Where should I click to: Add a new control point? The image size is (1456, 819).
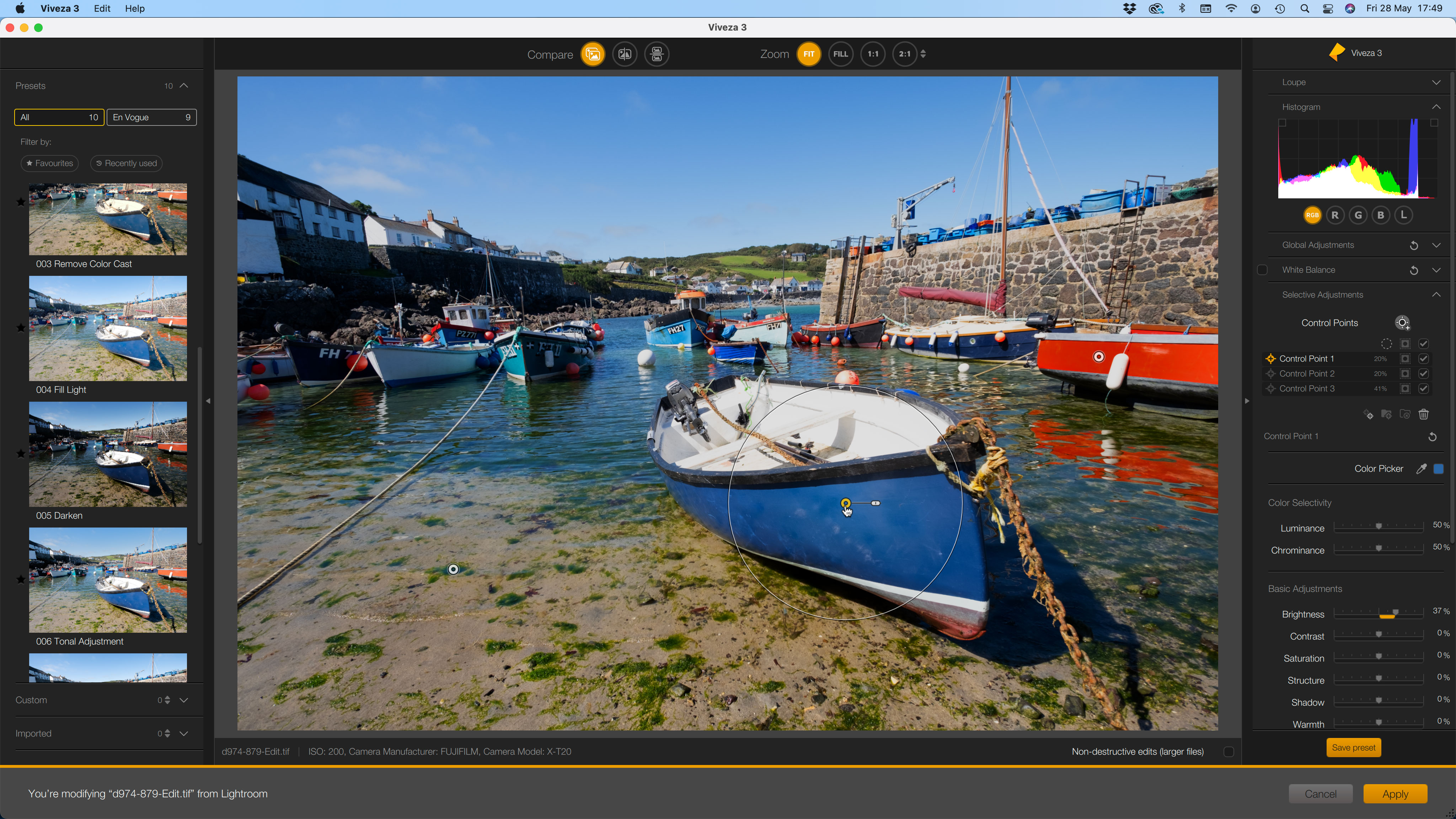click(1402, 323)
